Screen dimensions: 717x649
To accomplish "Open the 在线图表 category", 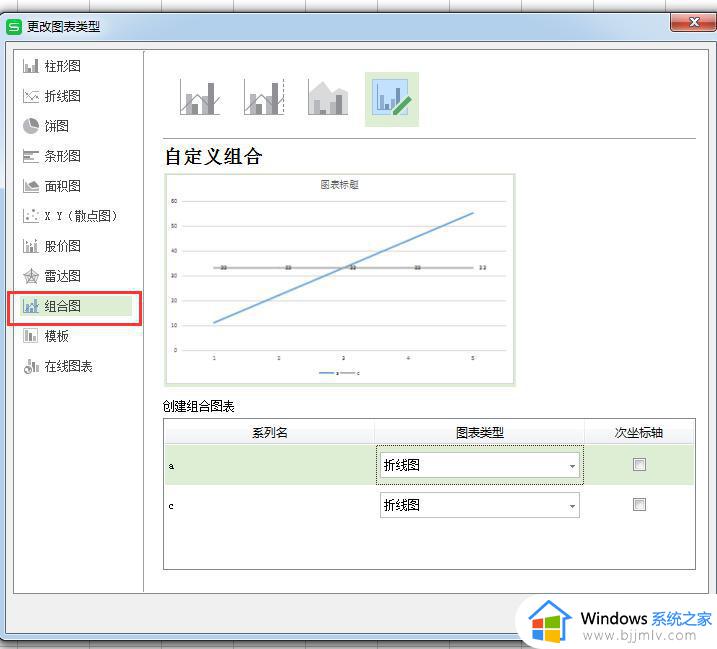I will [69, 366].
